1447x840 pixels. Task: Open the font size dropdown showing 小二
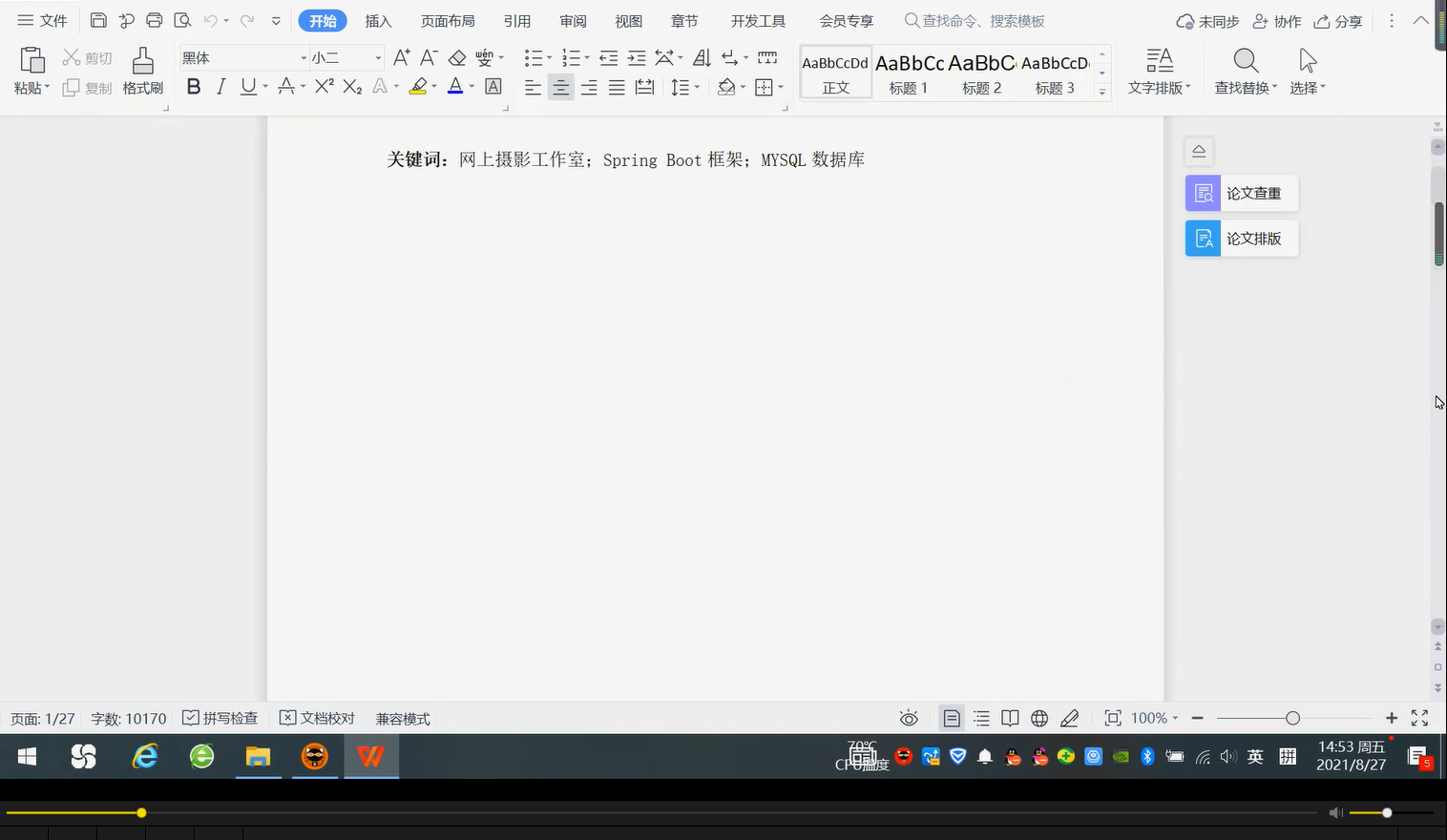(374, 57)
